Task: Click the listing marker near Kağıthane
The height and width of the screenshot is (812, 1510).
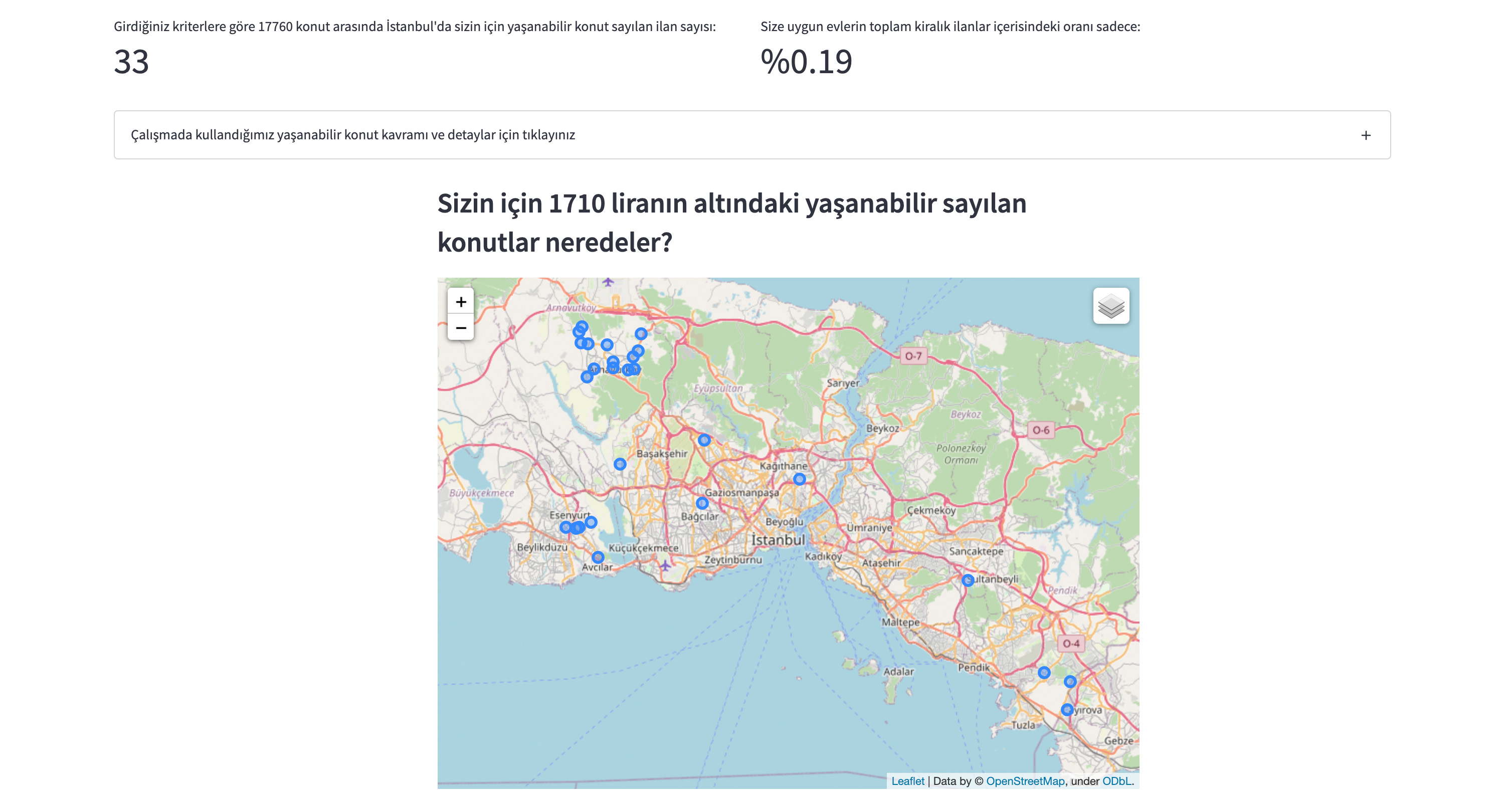Action: point(799,479)
